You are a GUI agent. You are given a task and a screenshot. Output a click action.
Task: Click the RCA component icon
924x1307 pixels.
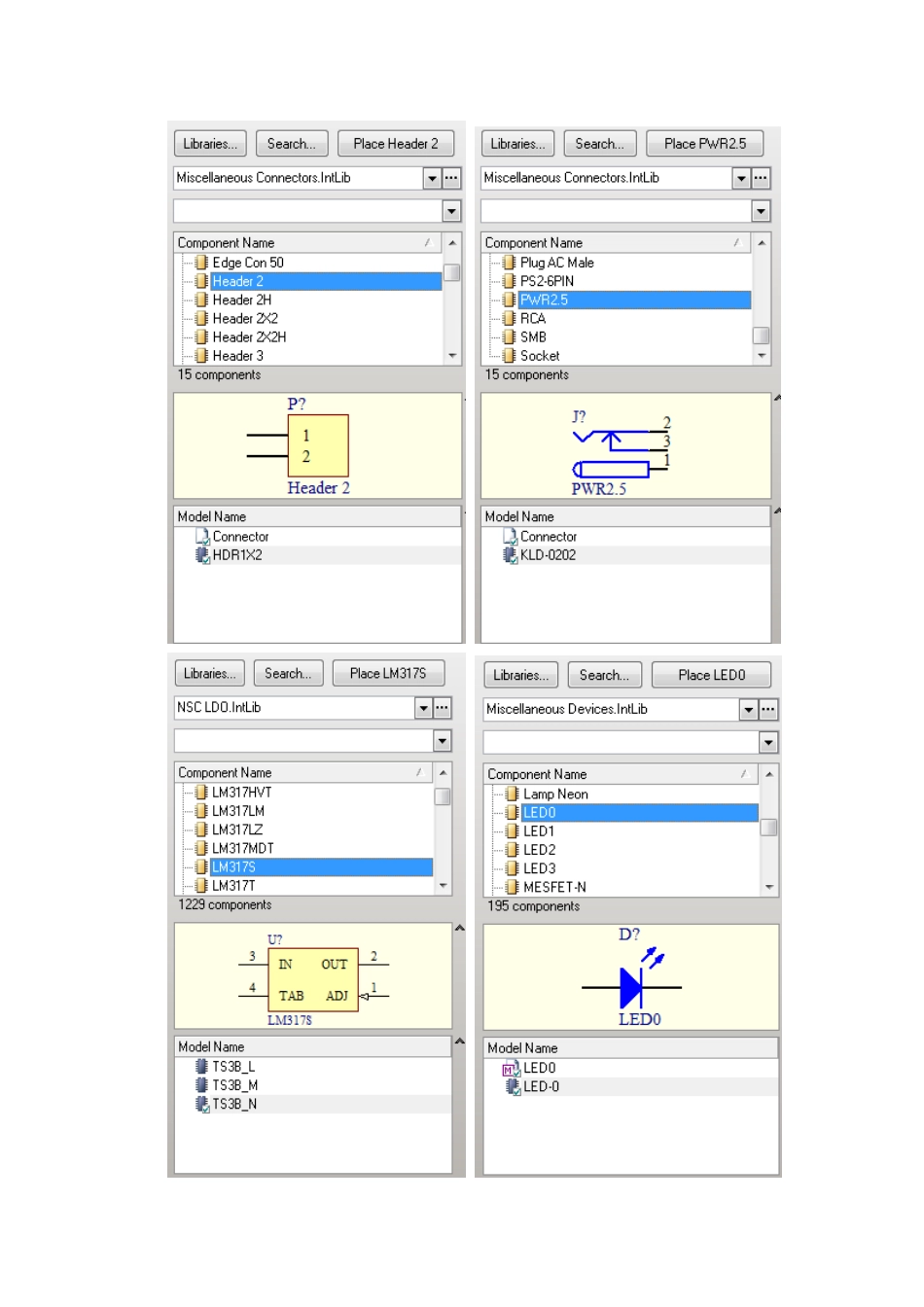(x=509, y=318)
